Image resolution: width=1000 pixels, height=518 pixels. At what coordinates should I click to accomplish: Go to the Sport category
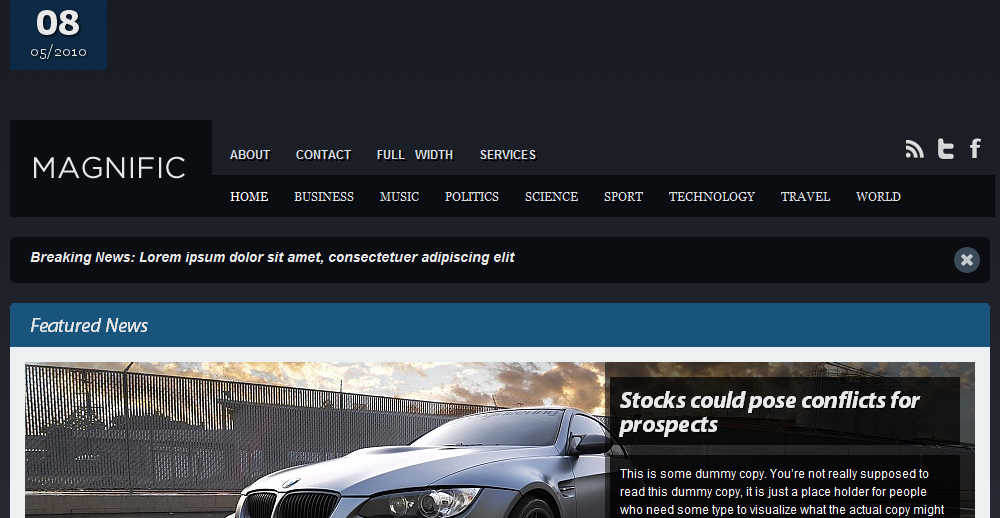click(x=624, y=196)
